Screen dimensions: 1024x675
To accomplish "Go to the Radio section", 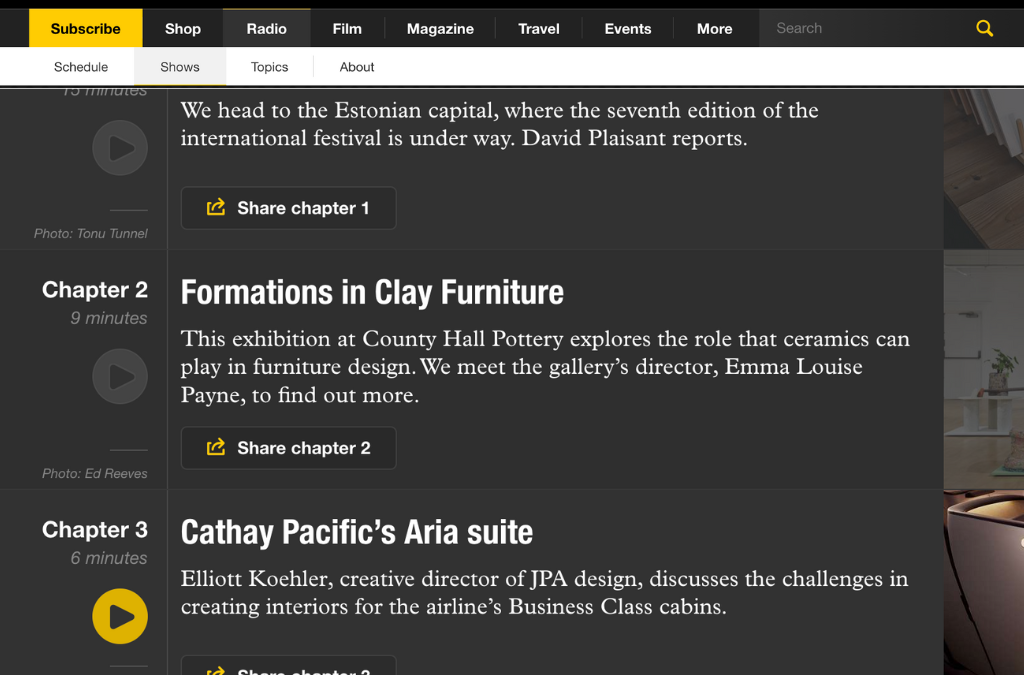I will pos(266,29).
